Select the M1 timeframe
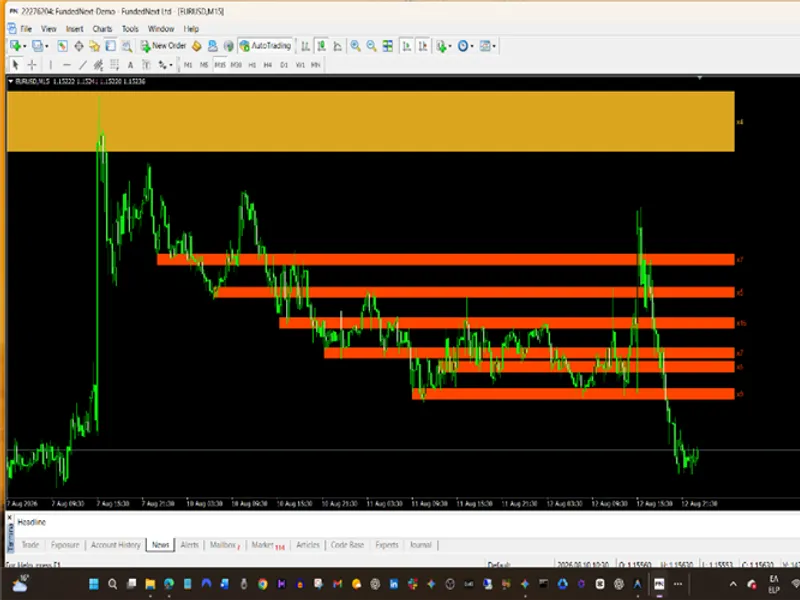Screen dimensions: 800x600 [x=188, y=65]
